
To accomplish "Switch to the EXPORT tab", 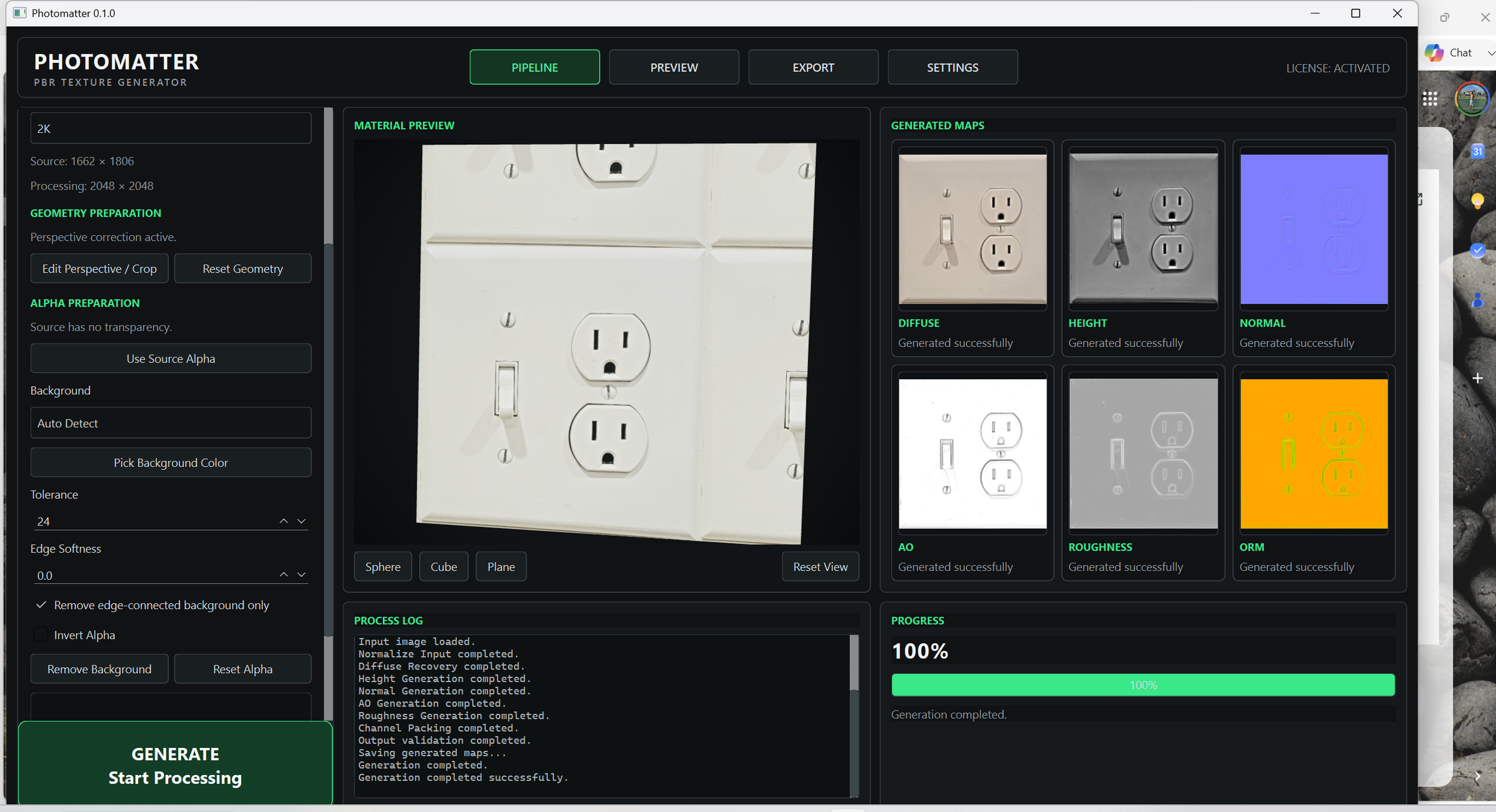I will (x=813, y=67).
